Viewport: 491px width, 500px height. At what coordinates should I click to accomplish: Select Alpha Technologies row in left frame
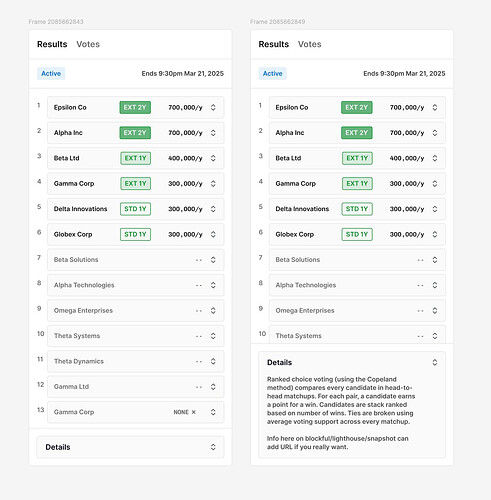(136, 285)
